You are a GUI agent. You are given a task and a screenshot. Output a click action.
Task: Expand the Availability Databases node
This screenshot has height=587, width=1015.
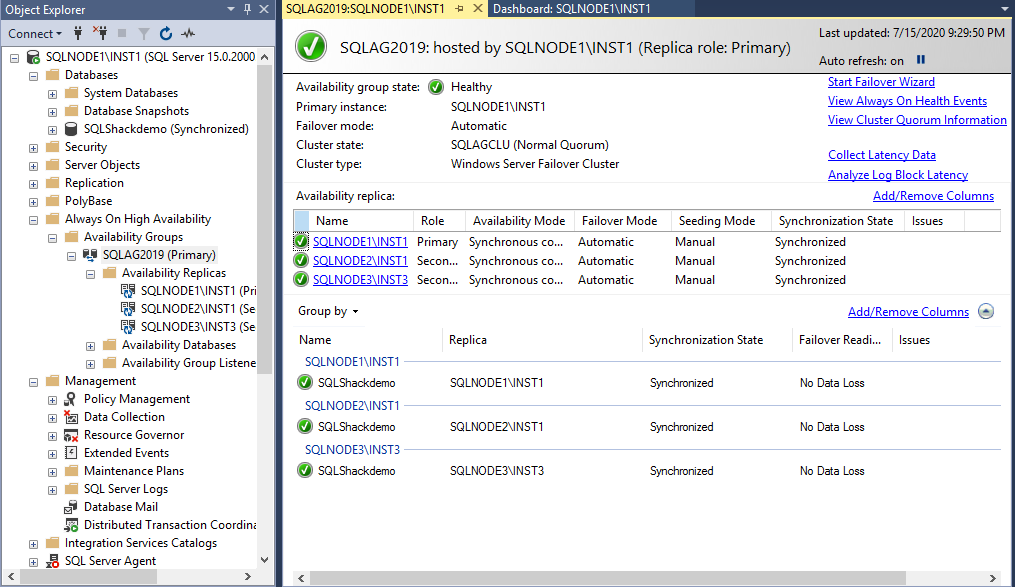tap(91, 345)
